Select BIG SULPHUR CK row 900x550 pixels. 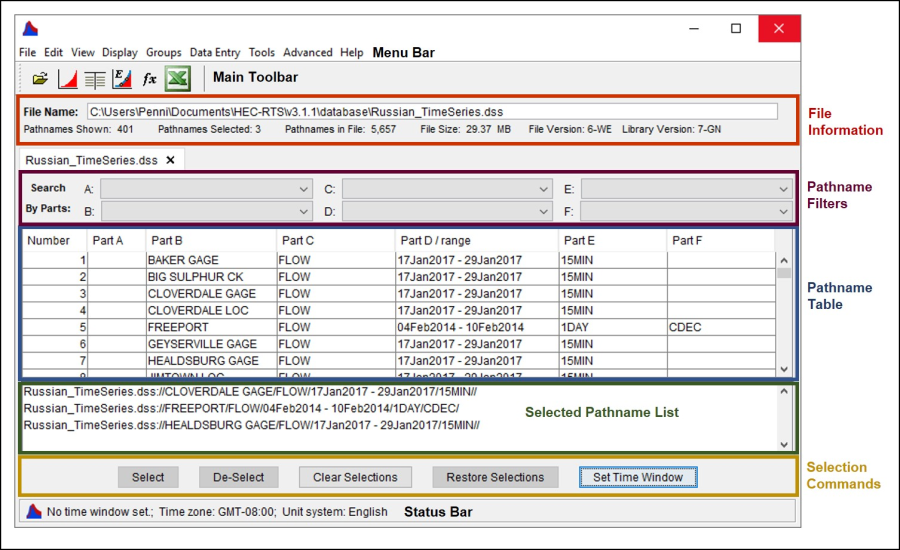(x=399, y=277)
